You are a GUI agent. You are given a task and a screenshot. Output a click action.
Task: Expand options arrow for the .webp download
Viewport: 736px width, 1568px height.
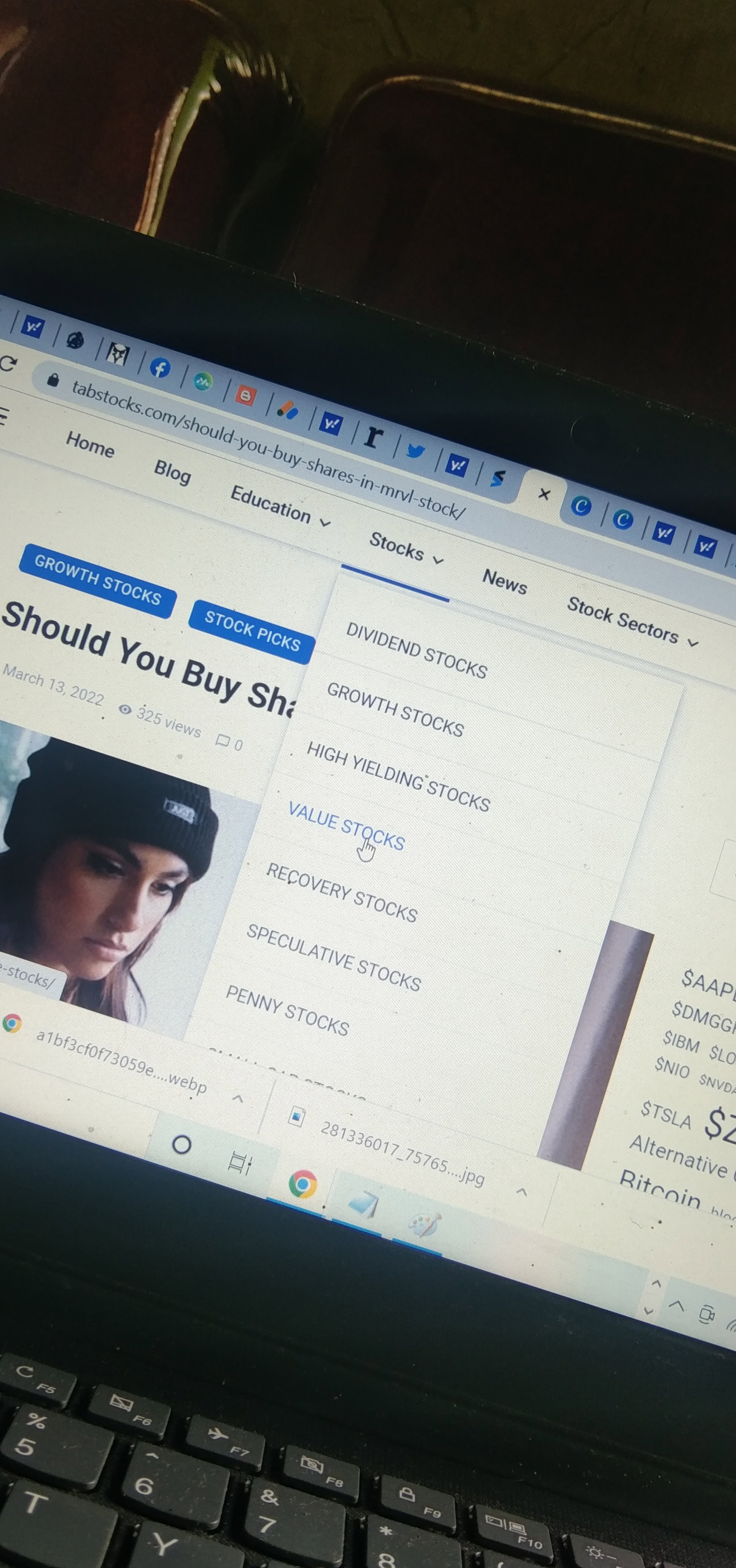tap(238, 1099)
